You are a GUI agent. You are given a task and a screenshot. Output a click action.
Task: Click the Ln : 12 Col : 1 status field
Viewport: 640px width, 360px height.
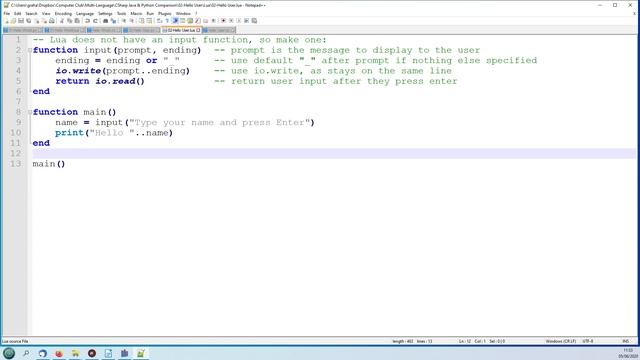click(472, 341)
